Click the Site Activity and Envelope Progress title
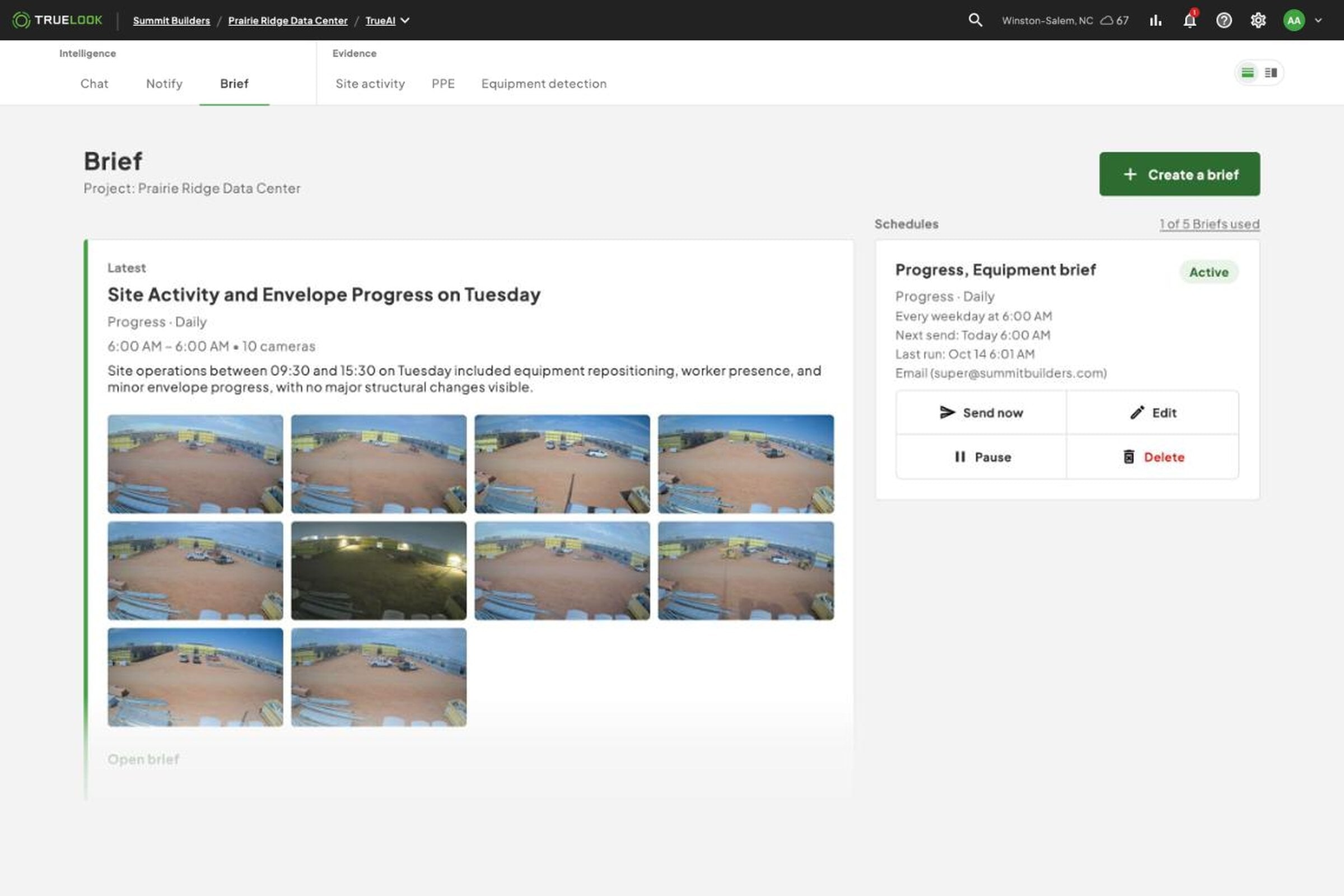The height and width of the screenshot is (896, 1344). tap(324, 295)
